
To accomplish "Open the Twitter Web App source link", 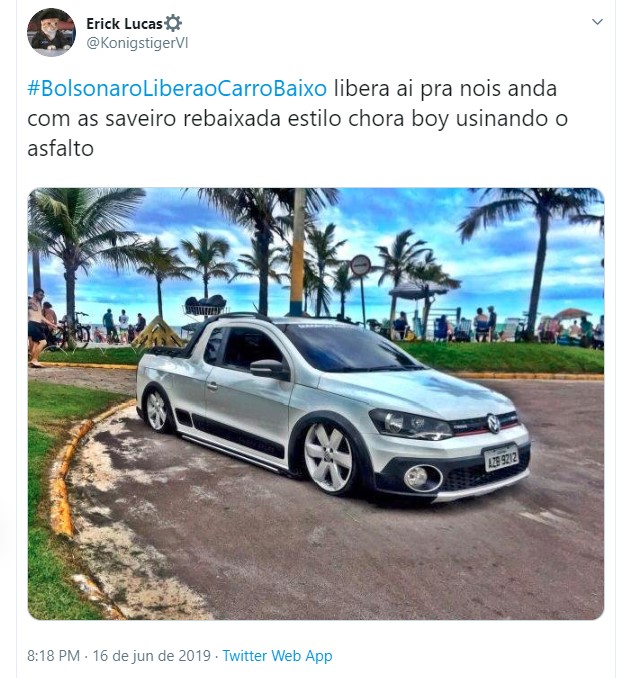I will click(x=277, y=656).
